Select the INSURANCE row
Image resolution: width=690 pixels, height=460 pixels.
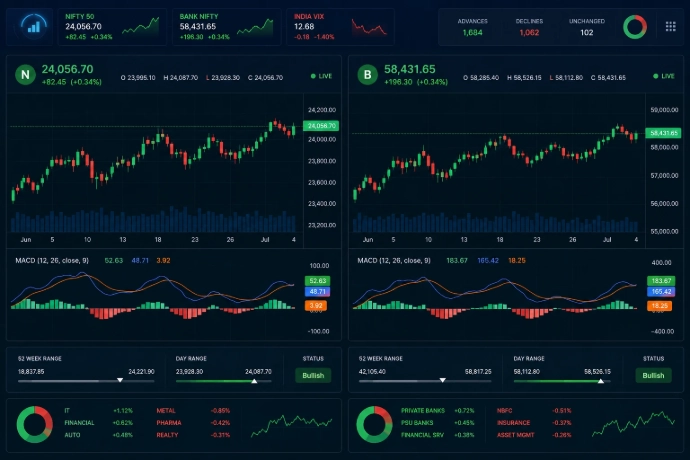[x=534, y=423]
